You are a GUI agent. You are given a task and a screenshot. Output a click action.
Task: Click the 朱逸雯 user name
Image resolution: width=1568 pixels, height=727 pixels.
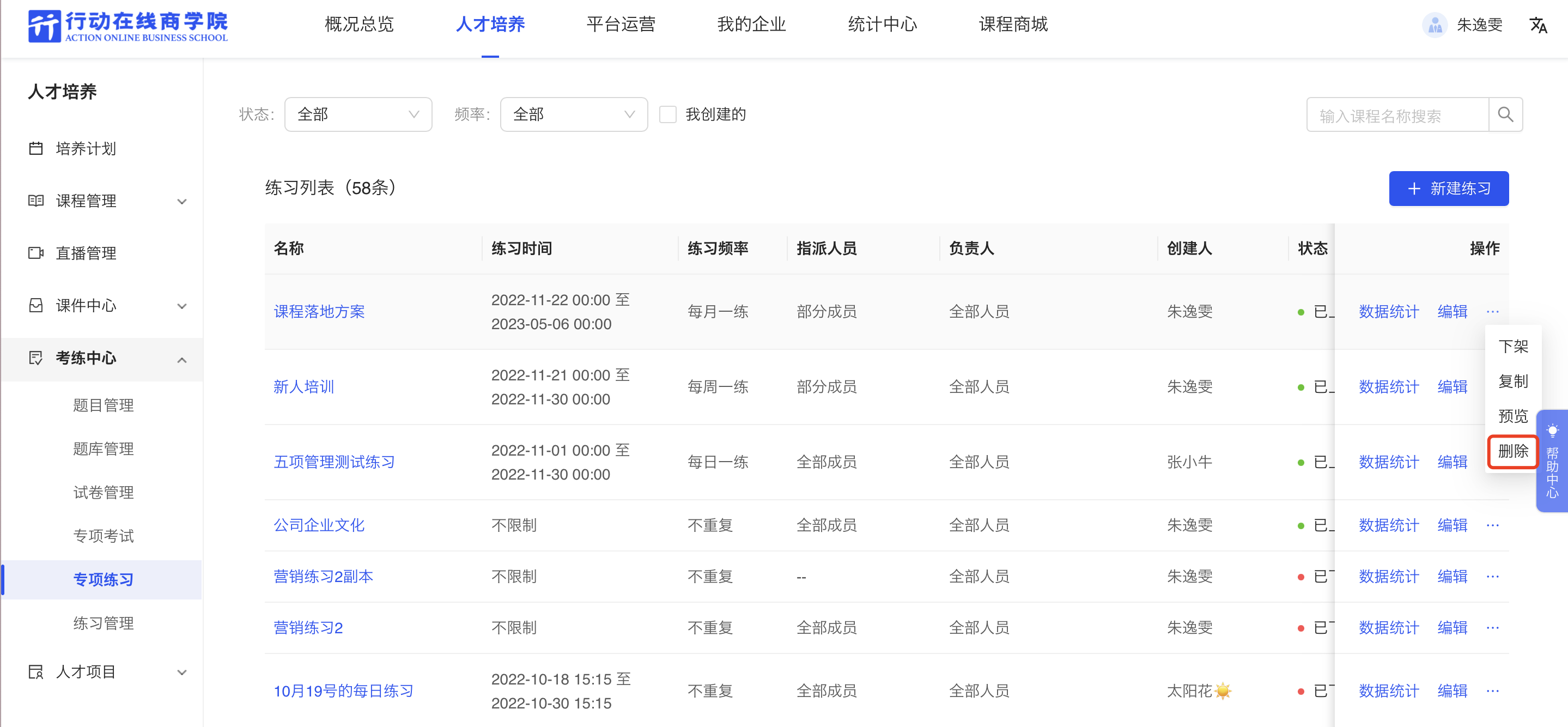coord(1479,26)
